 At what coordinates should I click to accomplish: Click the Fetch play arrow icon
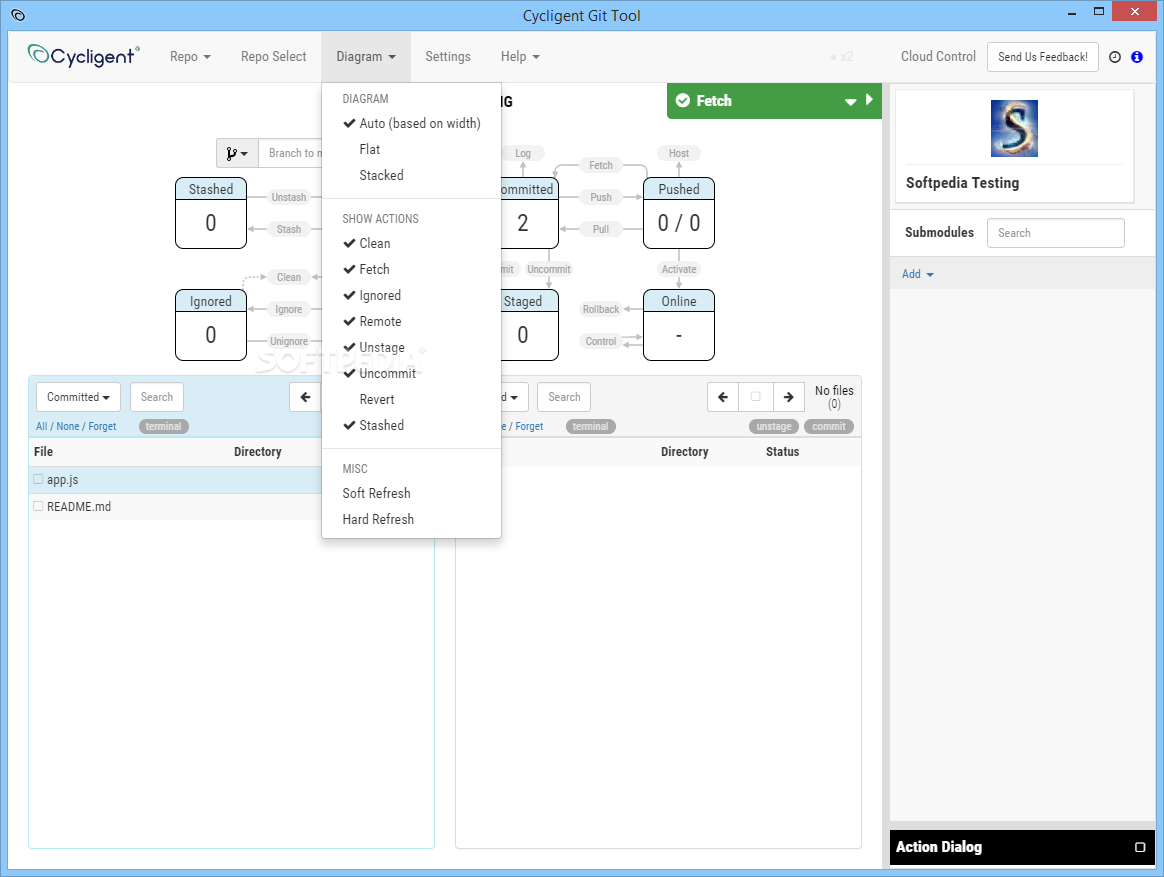(x=869, y=100)
